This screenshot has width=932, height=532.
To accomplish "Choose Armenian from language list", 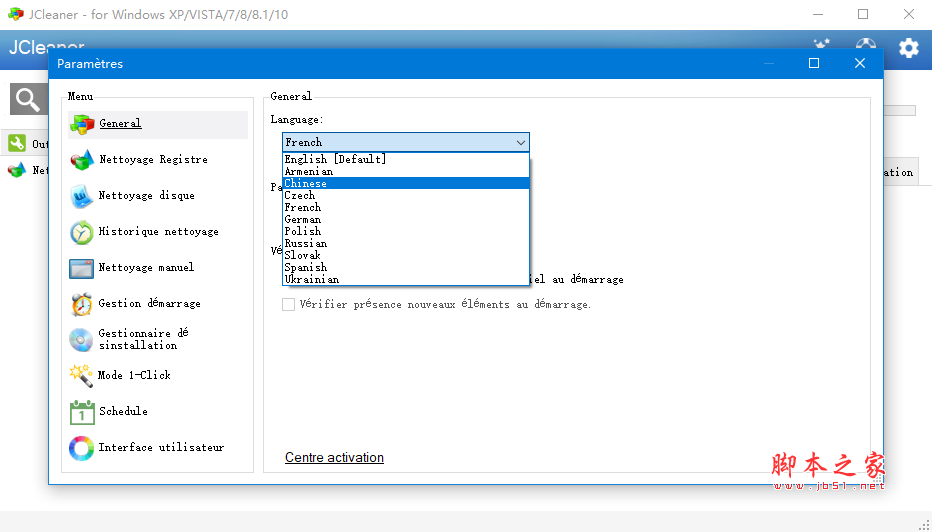I will pyautogui.click(x=406, y=171).
